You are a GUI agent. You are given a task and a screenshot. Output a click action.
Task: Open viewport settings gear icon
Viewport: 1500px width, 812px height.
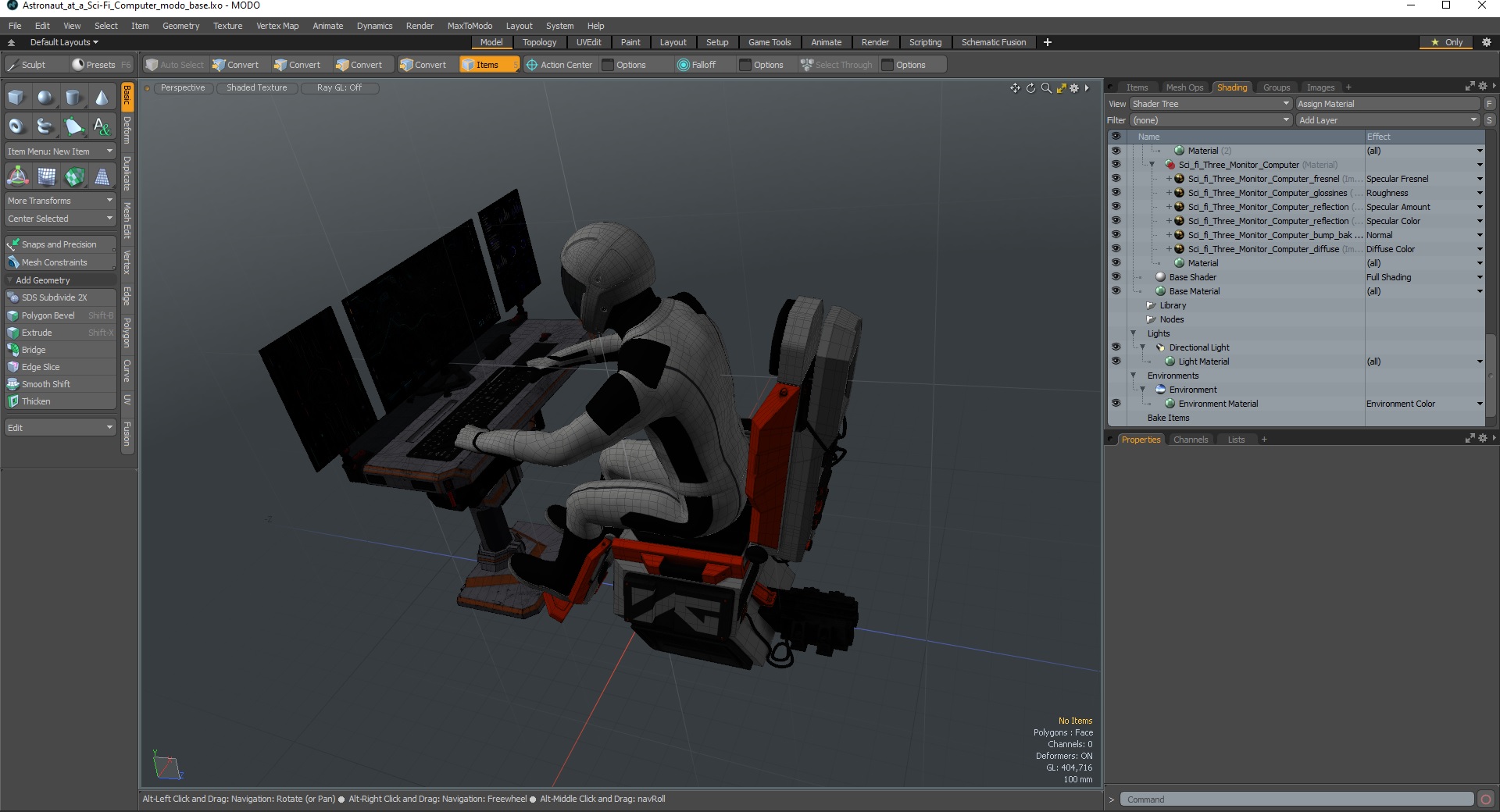1074,88
